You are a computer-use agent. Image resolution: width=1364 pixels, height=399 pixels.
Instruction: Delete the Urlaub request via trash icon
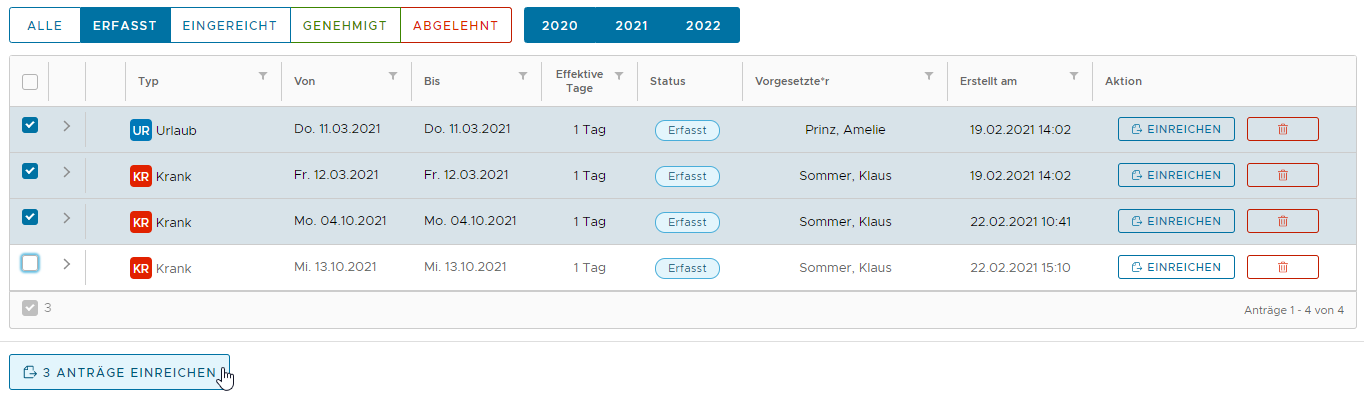coord(1283,129)
